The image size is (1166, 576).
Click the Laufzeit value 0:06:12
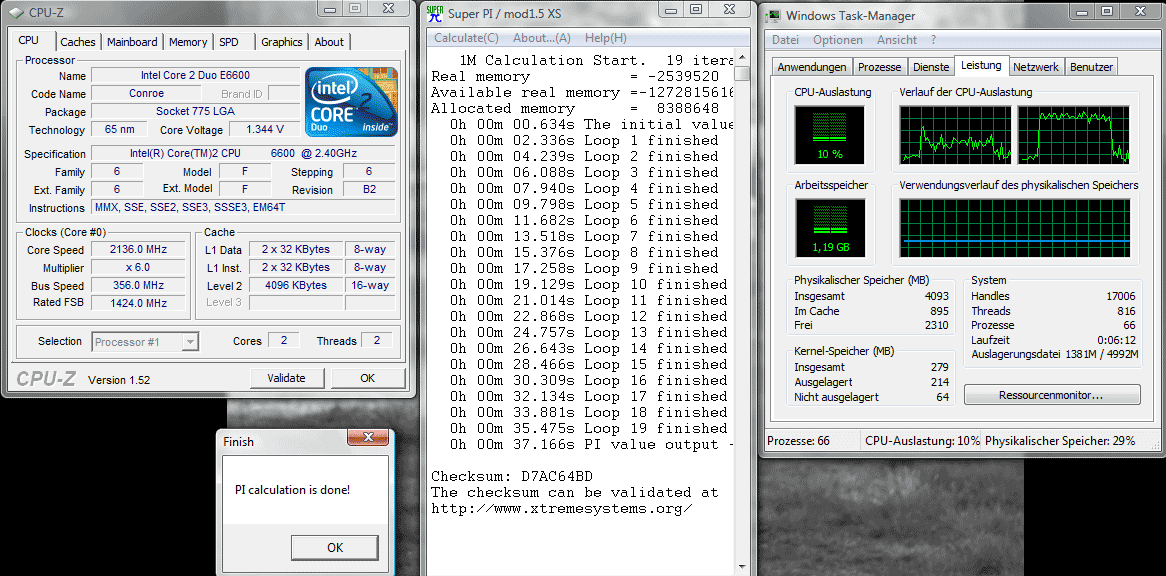click(x=1114, y=340)
